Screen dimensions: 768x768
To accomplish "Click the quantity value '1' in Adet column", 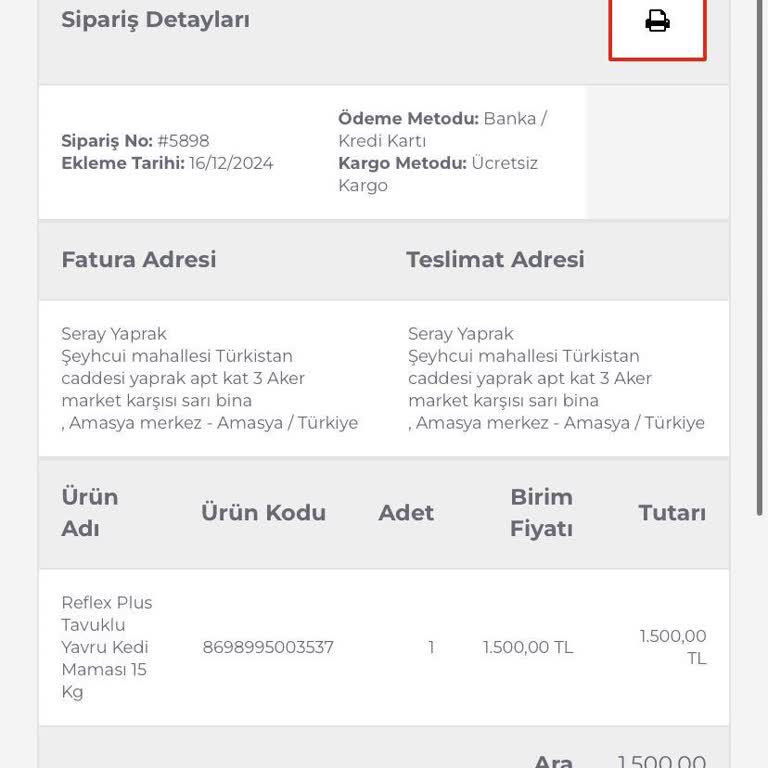I will [431, 648].
